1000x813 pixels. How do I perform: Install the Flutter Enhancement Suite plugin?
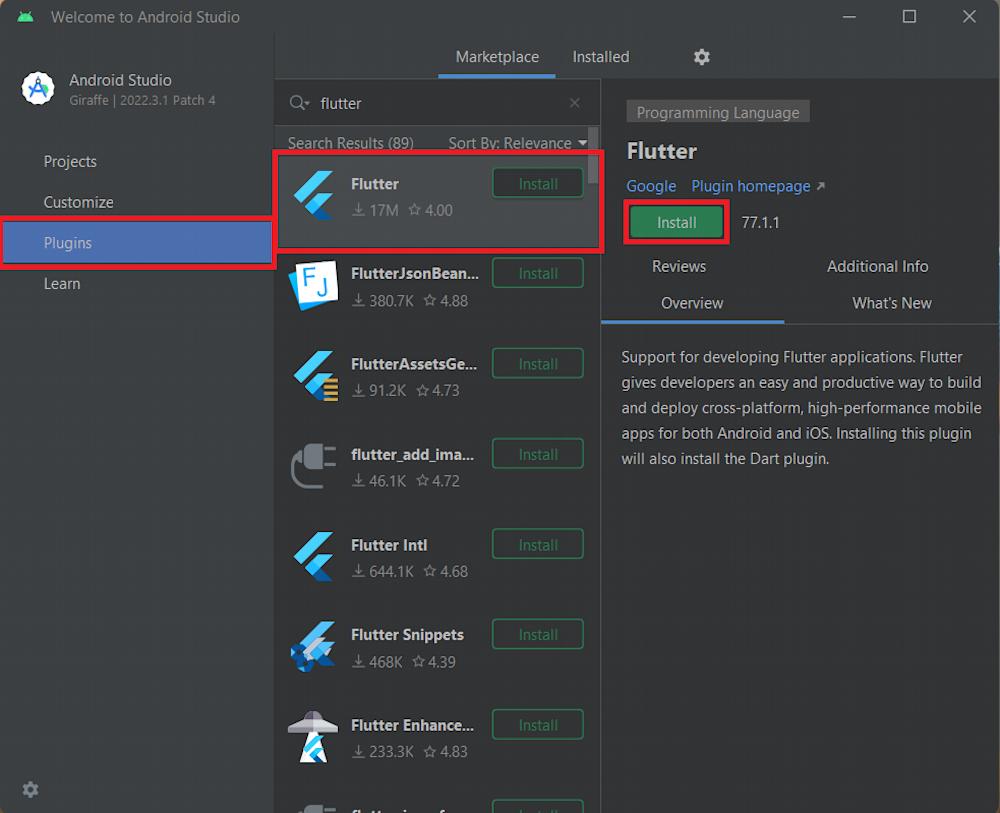[538, 726]
